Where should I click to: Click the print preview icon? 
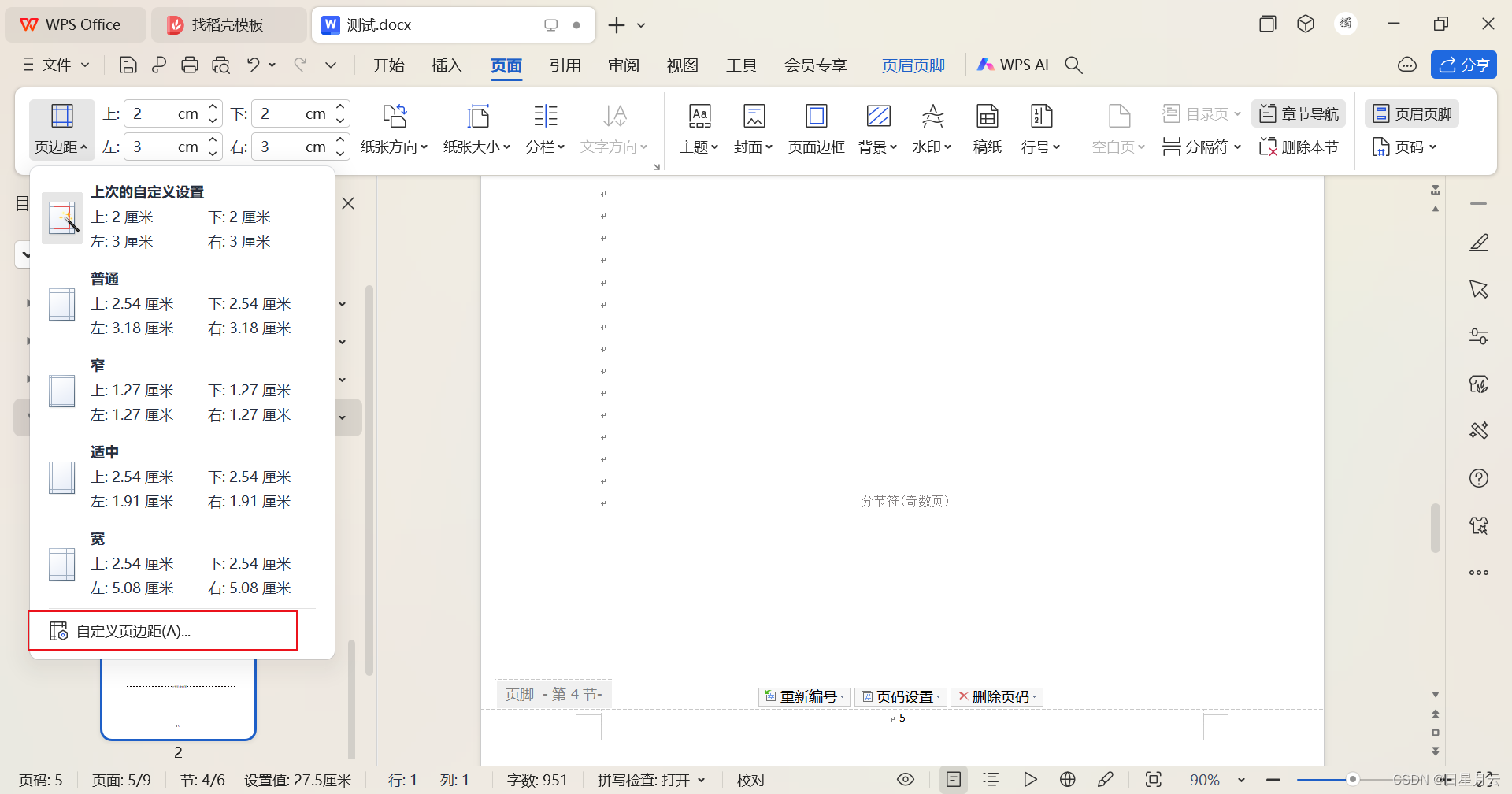220,65
